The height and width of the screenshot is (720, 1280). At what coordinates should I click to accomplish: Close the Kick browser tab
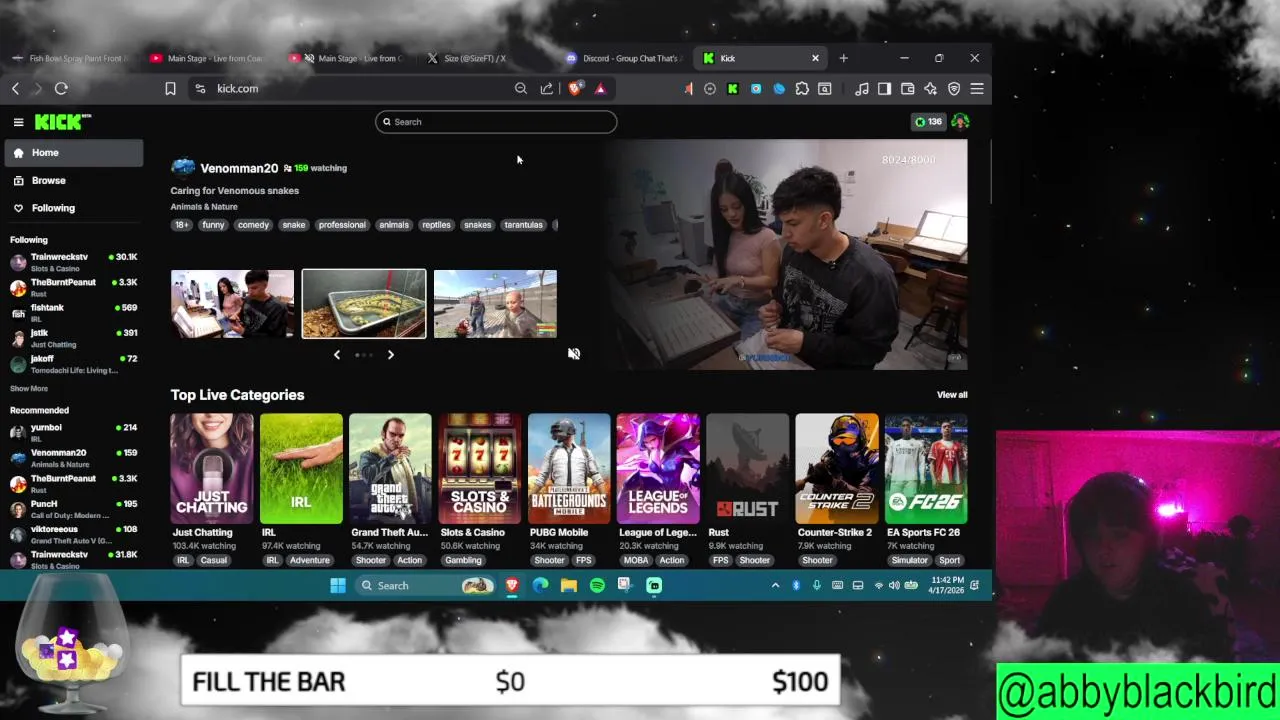coord(815,58)
